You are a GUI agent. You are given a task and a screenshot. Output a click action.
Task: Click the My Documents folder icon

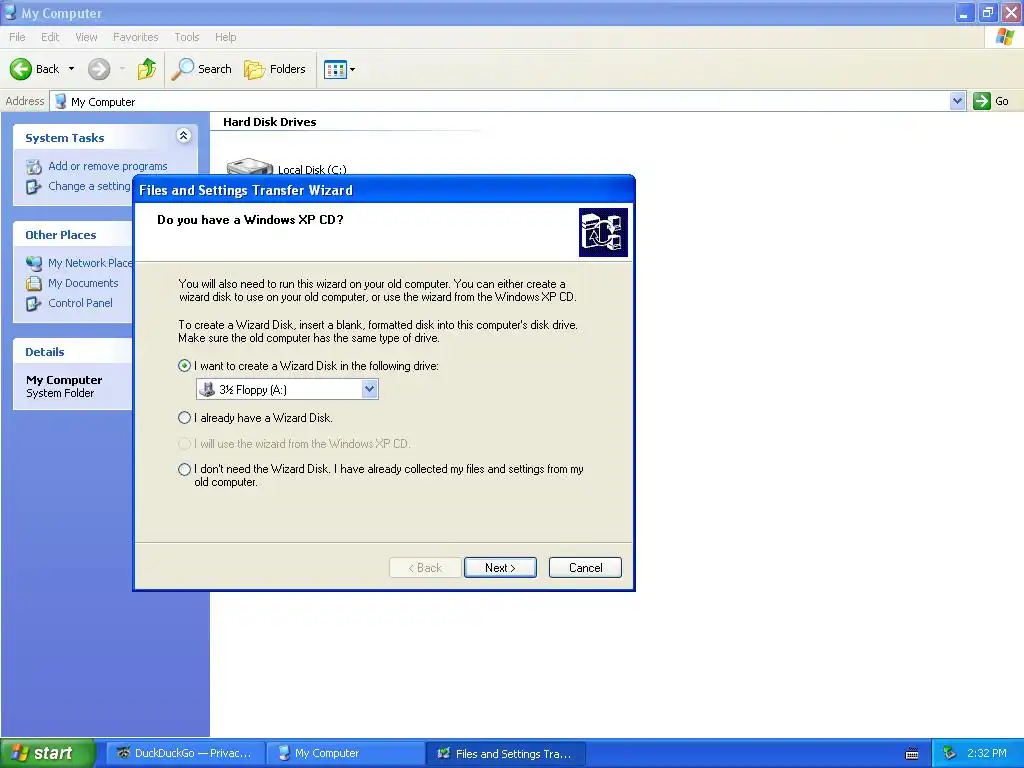point(34,283)
